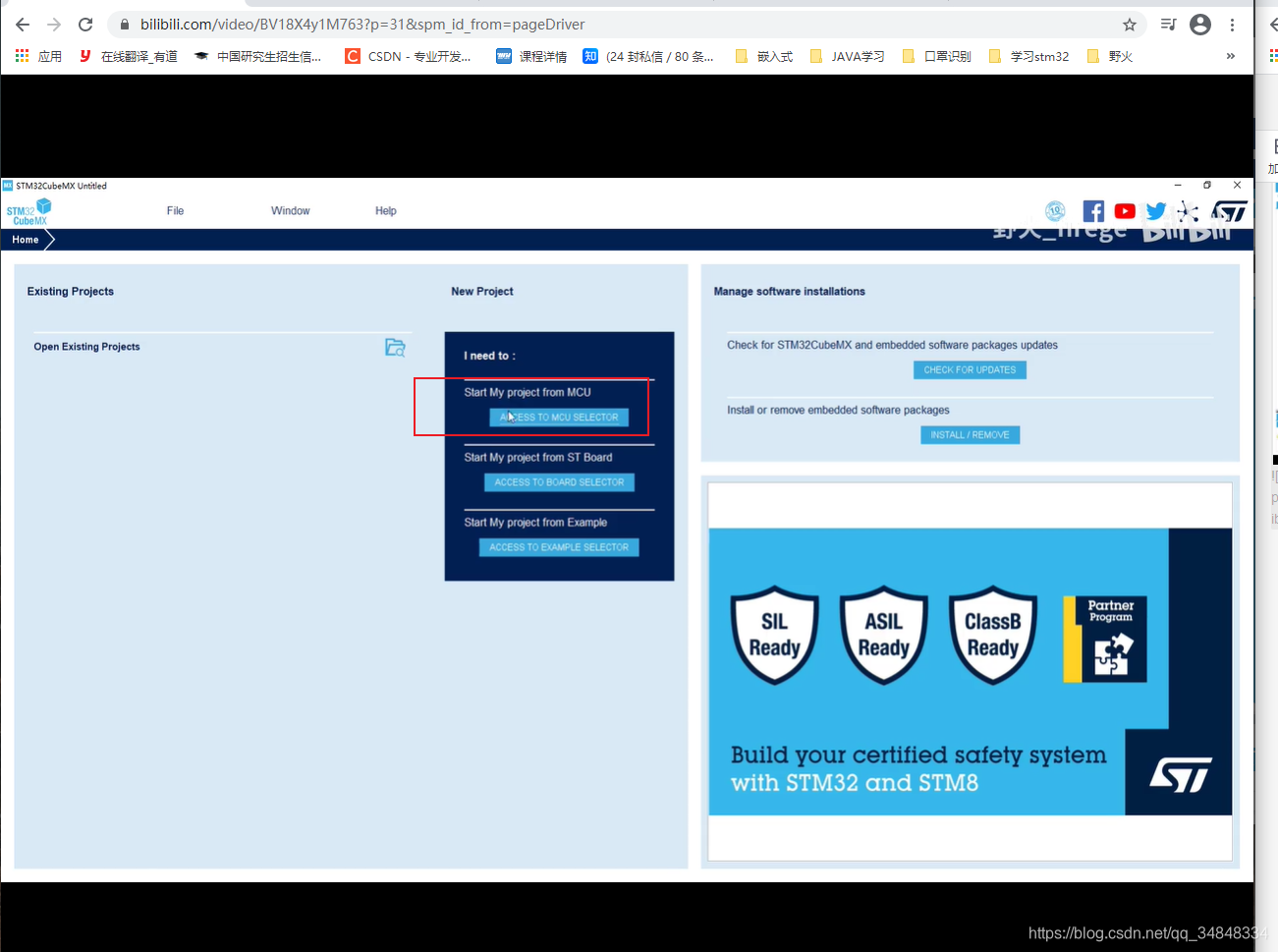This screenshot has width=1278, height=952.
Task: Open the CSDN - 专业开发 bookmark
Action: pyautogui.click(x=408, y=56)
